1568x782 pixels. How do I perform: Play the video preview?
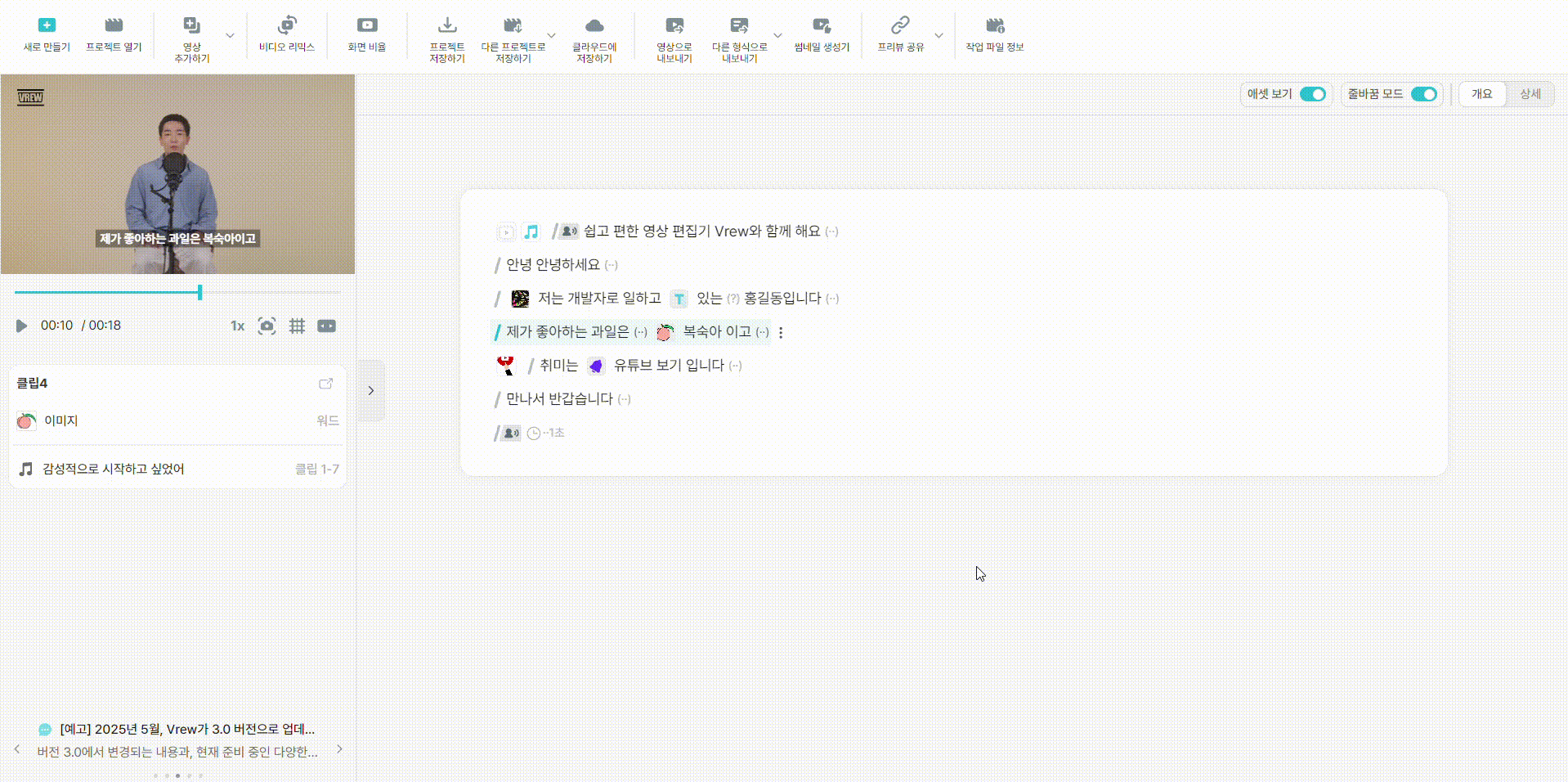pos(21,326)
